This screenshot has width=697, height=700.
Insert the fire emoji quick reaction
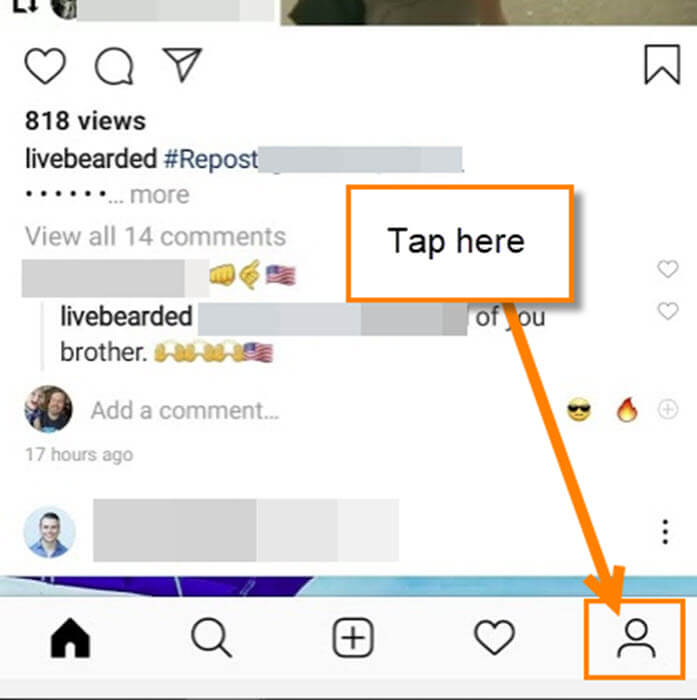pyautogui.click(x=627, y=409)
